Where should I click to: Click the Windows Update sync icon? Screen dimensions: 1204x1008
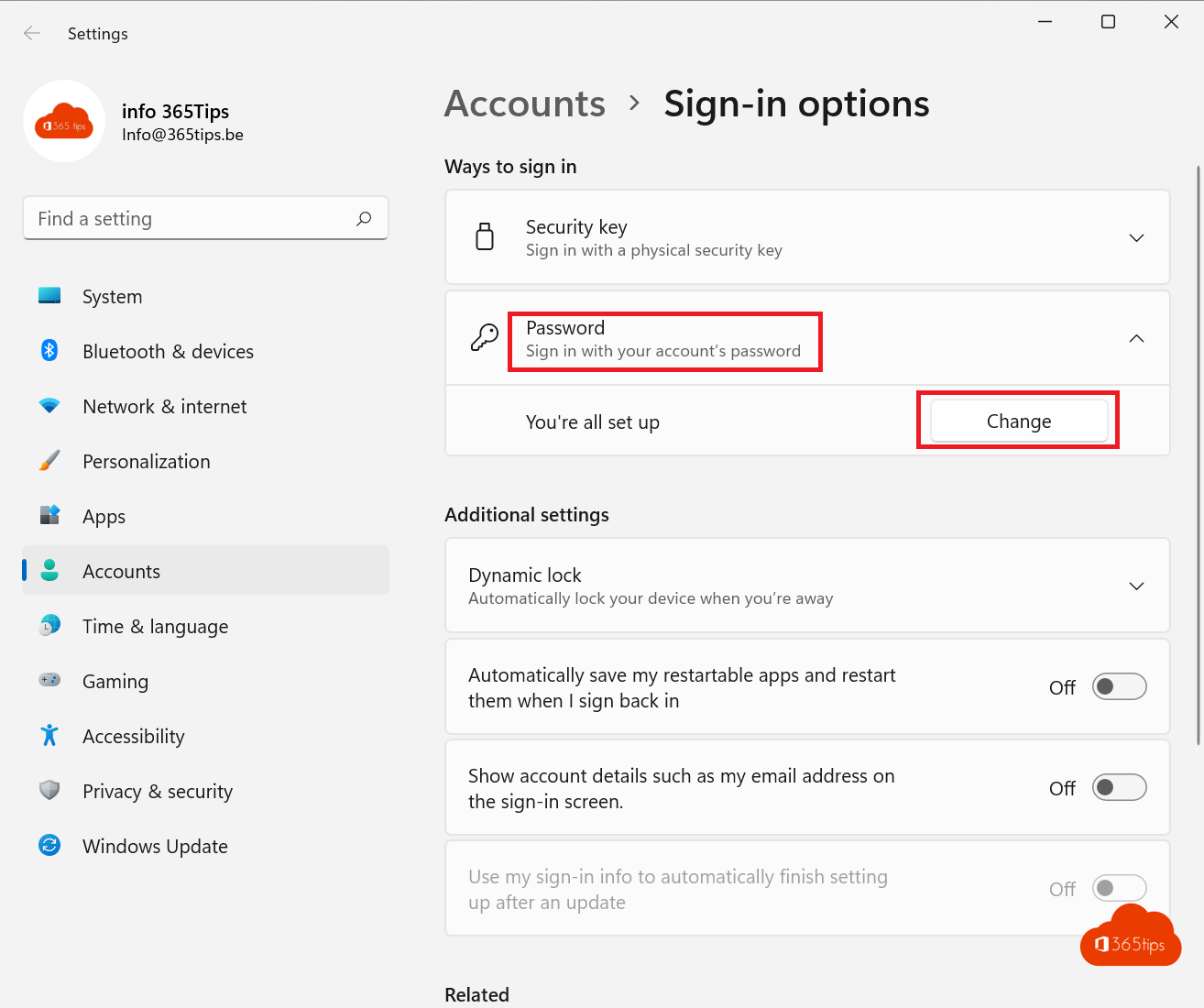click(49, 845)
